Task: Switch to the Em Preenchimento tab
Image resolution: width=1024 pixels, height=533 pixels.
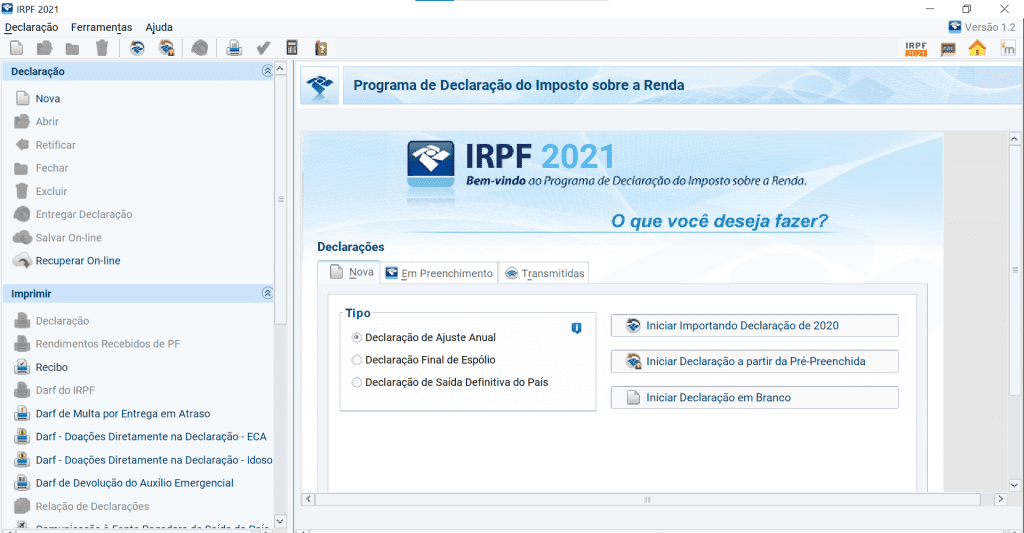Action: 440,273
